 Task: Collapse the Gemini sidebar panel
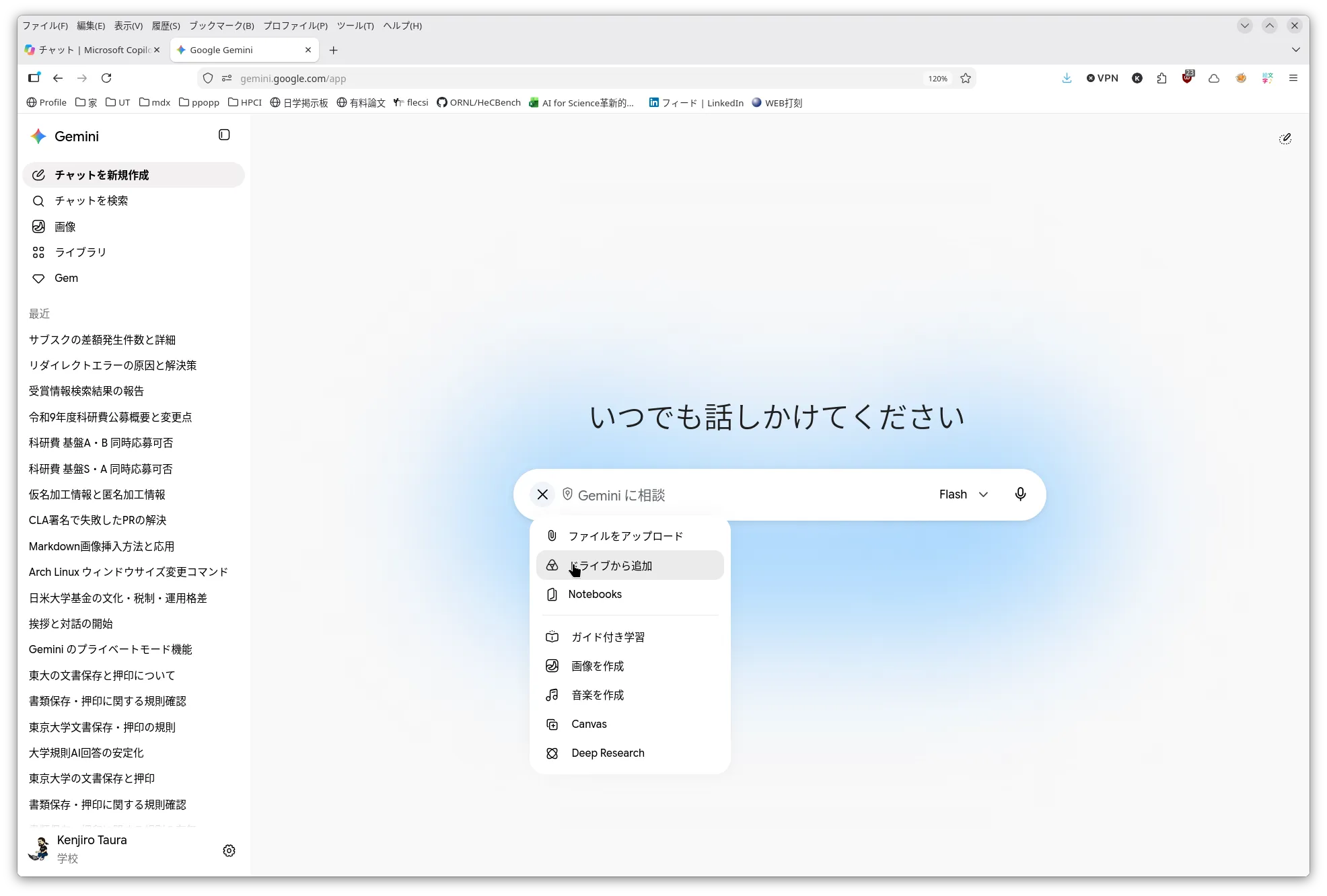point(224,135)
